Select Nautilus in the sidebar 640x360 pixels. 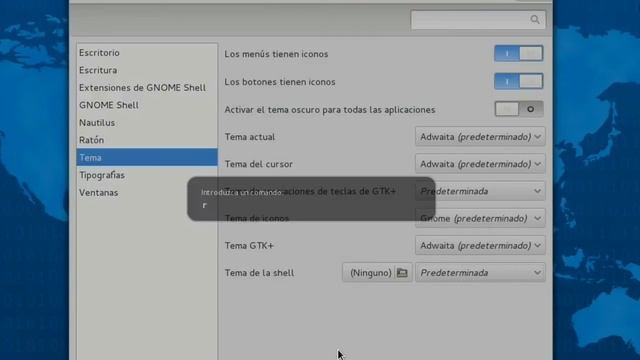coord(147,122)
